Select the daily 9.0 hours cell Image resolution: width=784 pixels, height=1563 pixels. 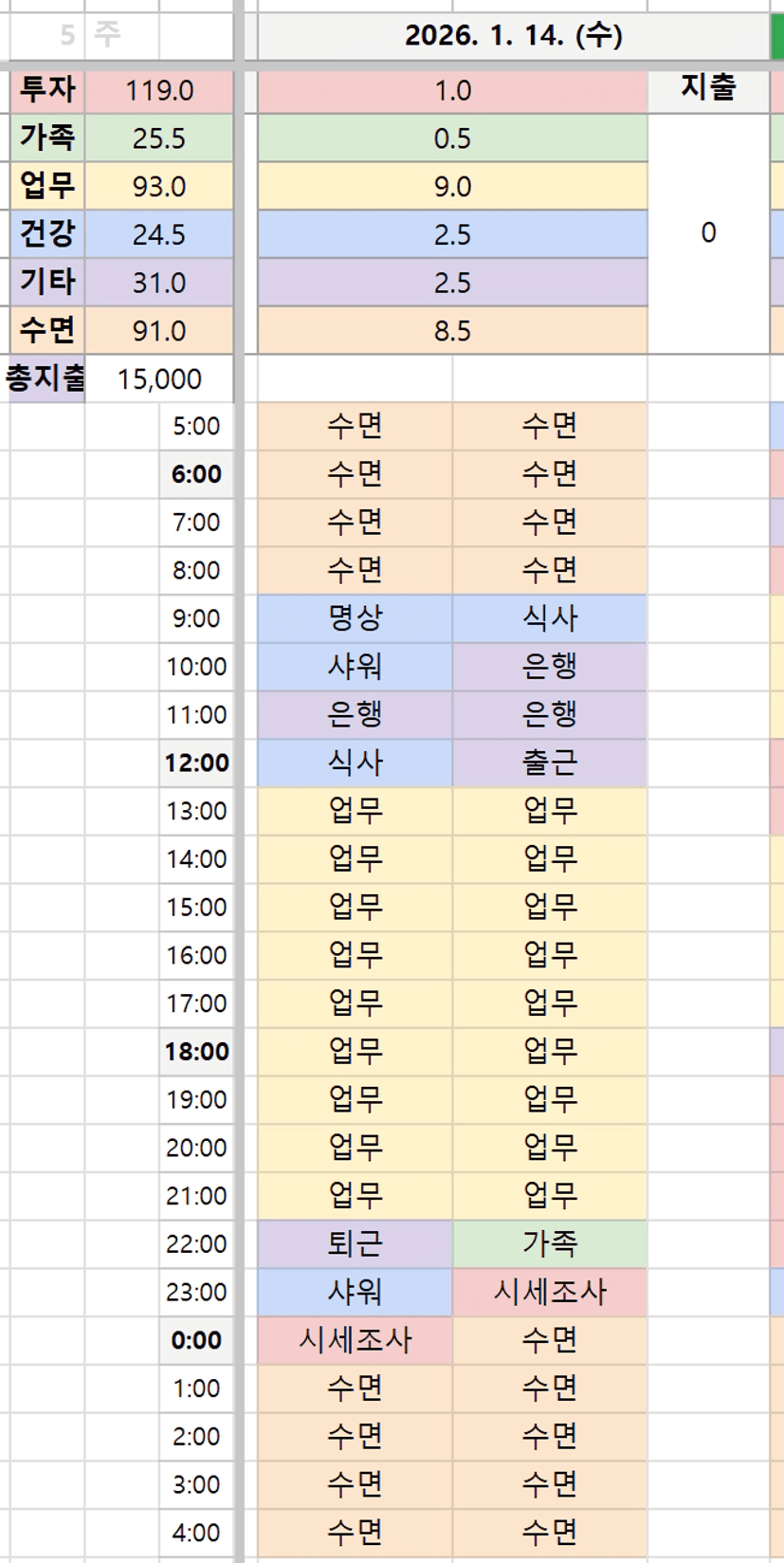452,186
